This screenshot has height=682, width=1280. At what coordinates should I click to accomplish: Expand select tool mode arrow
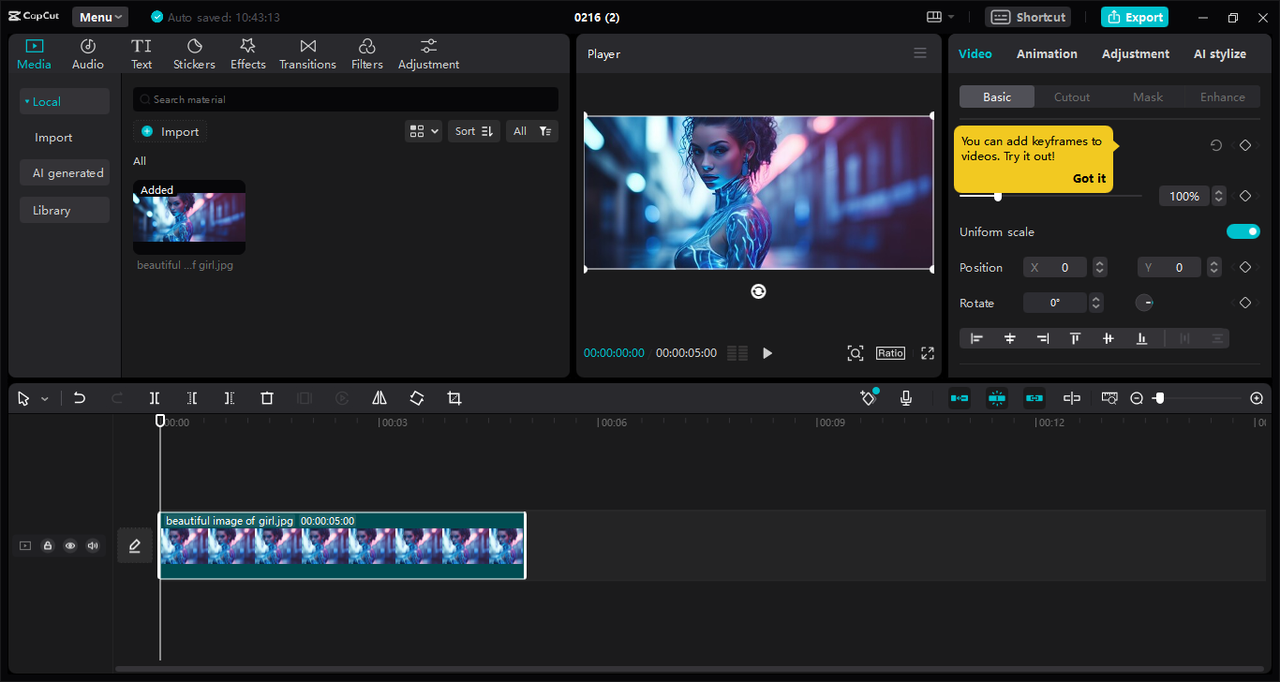pyautogui.click(x=45, y=399)
